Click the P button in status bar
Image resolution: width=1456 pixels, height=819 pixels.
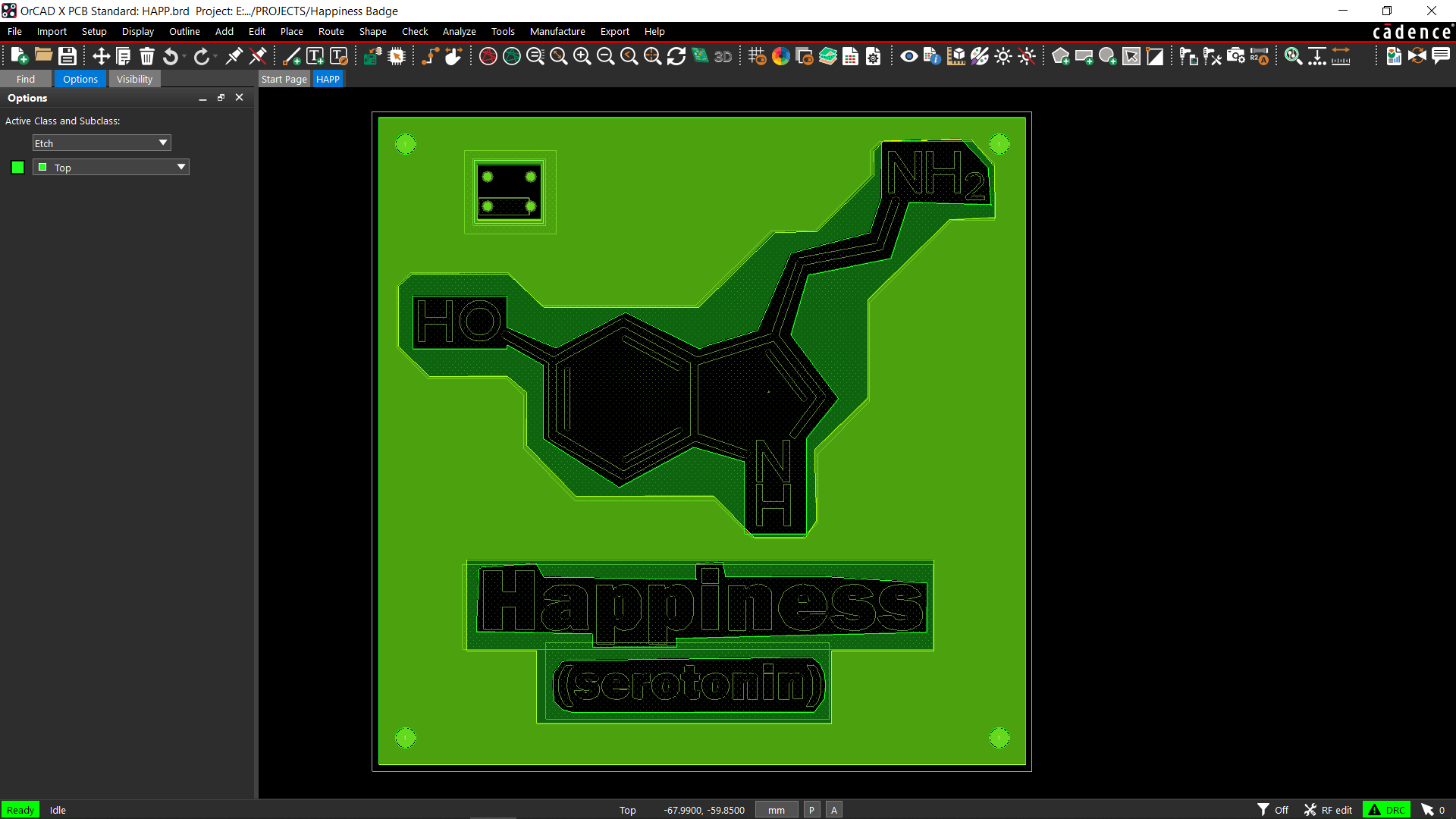tap(811, 810)
